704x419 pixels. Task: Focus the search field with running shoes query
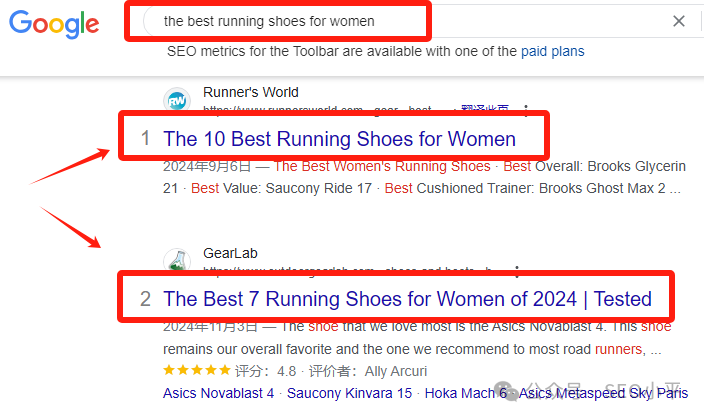277,21
